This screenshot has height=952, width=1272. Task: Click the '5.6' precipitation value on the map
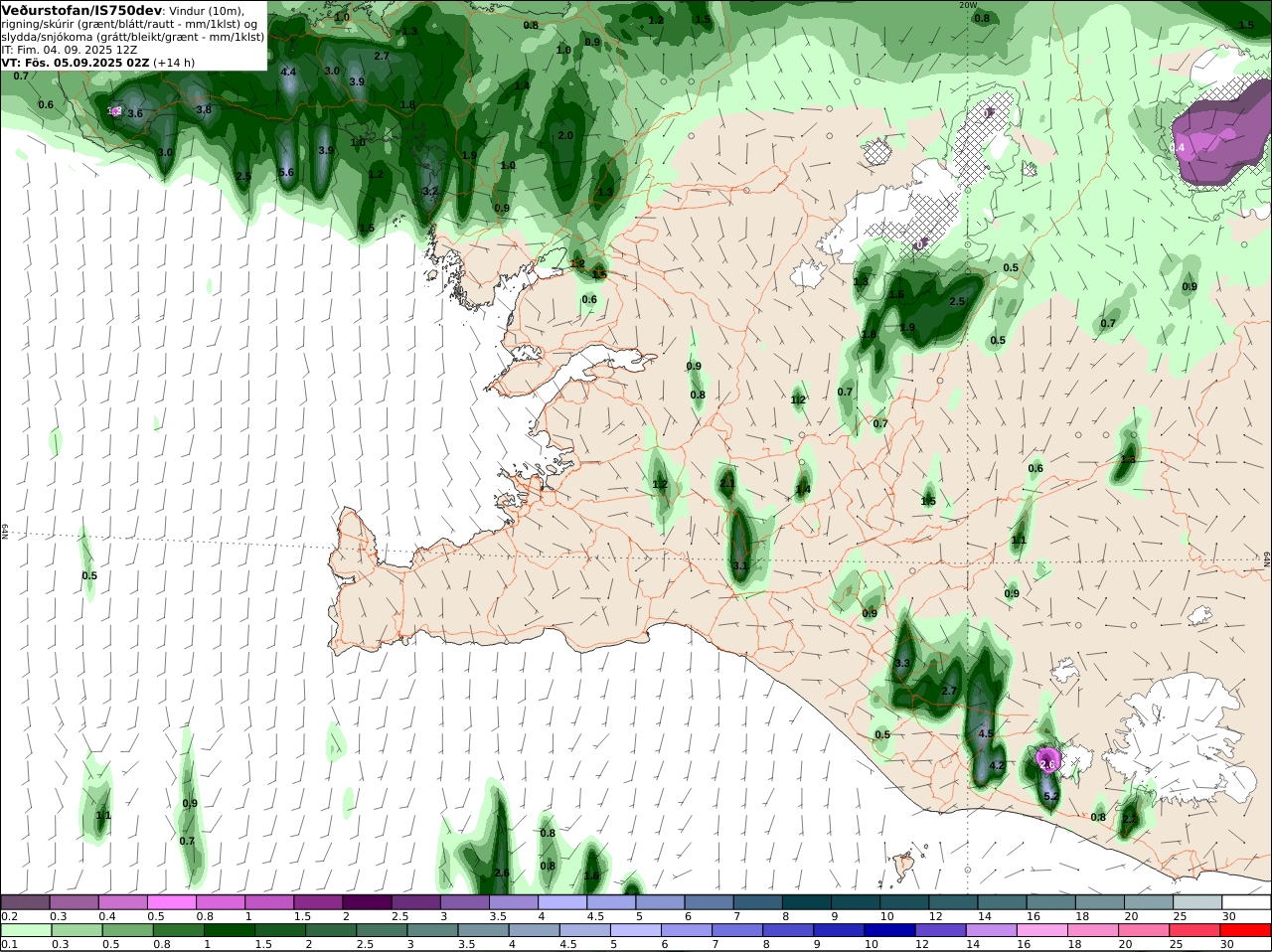[287, 172]
